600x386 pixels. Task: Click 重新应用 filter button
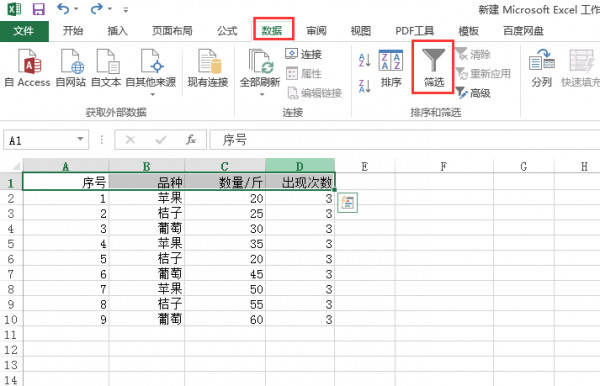[483, 73]
